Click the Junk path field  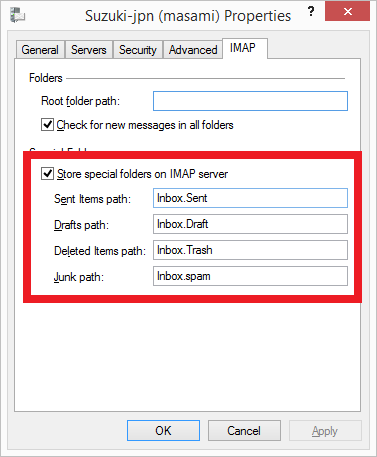(x=250, y=276)
